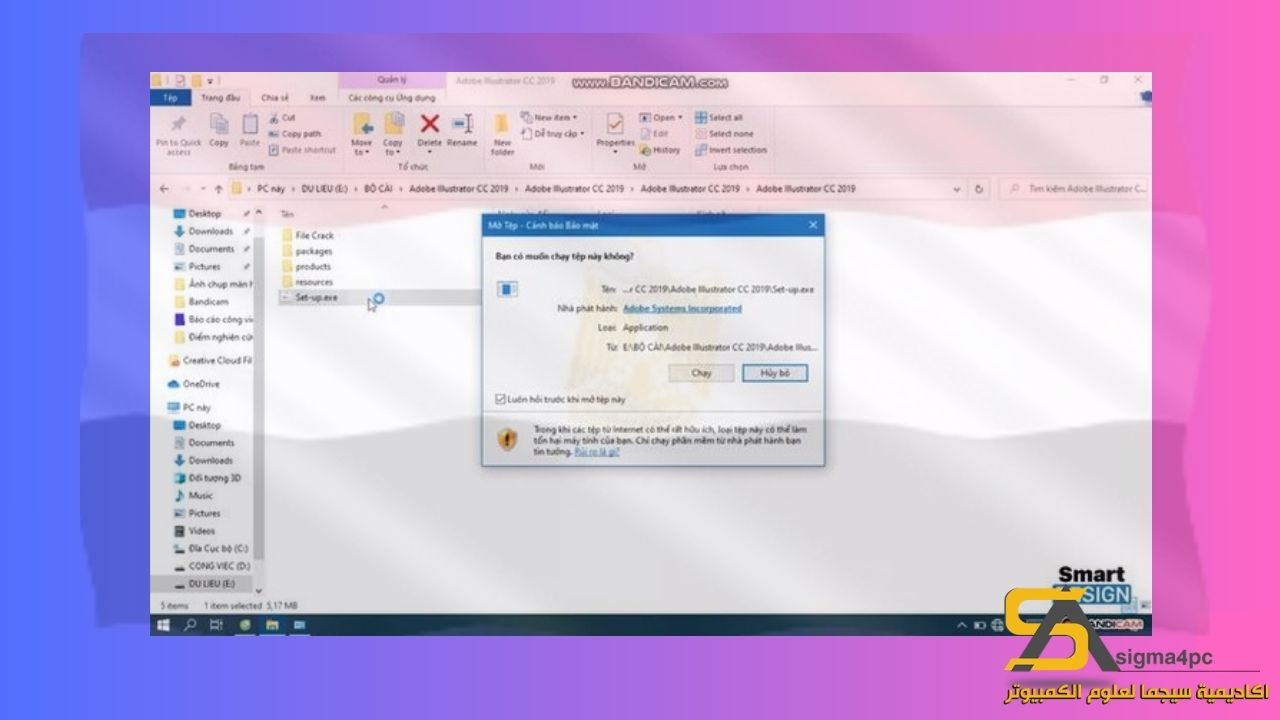Click PC này in address path
This screenshot has width=1280, height=720.
(x=270, y=188)
